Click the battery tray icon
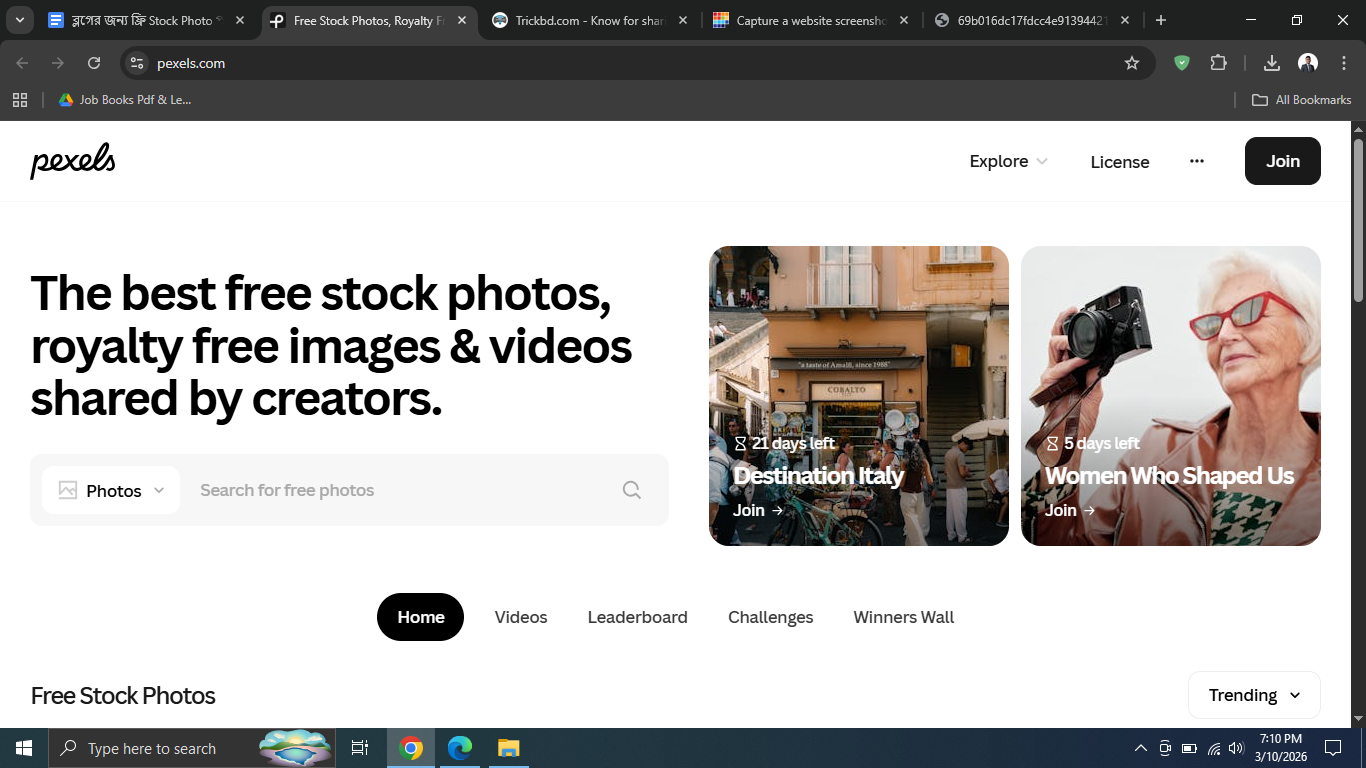 (x=1189, y=748)
